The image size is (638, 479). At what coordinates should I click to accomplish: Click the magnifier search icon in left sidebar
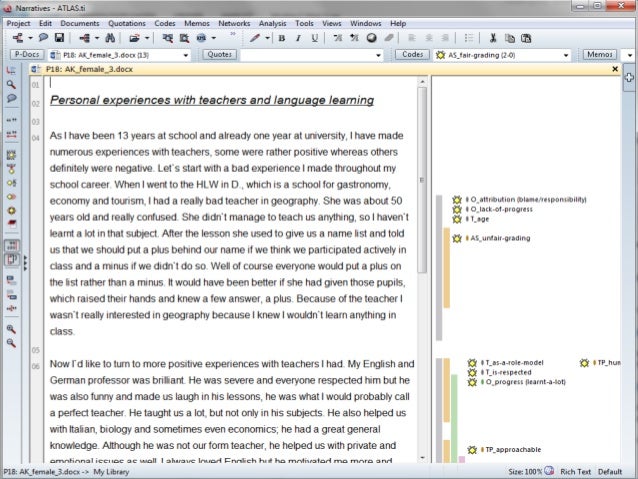point(11,84)
